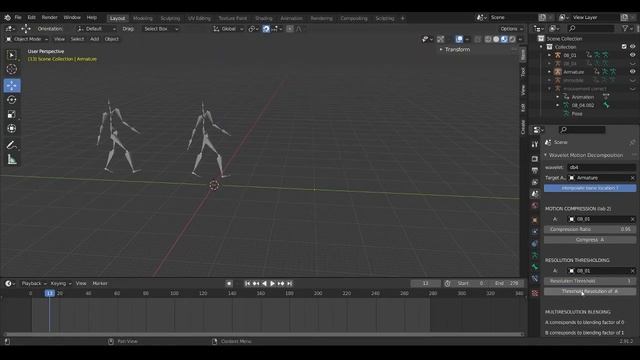
Task: Play the animation in reverse
Action: pos(264,283)
